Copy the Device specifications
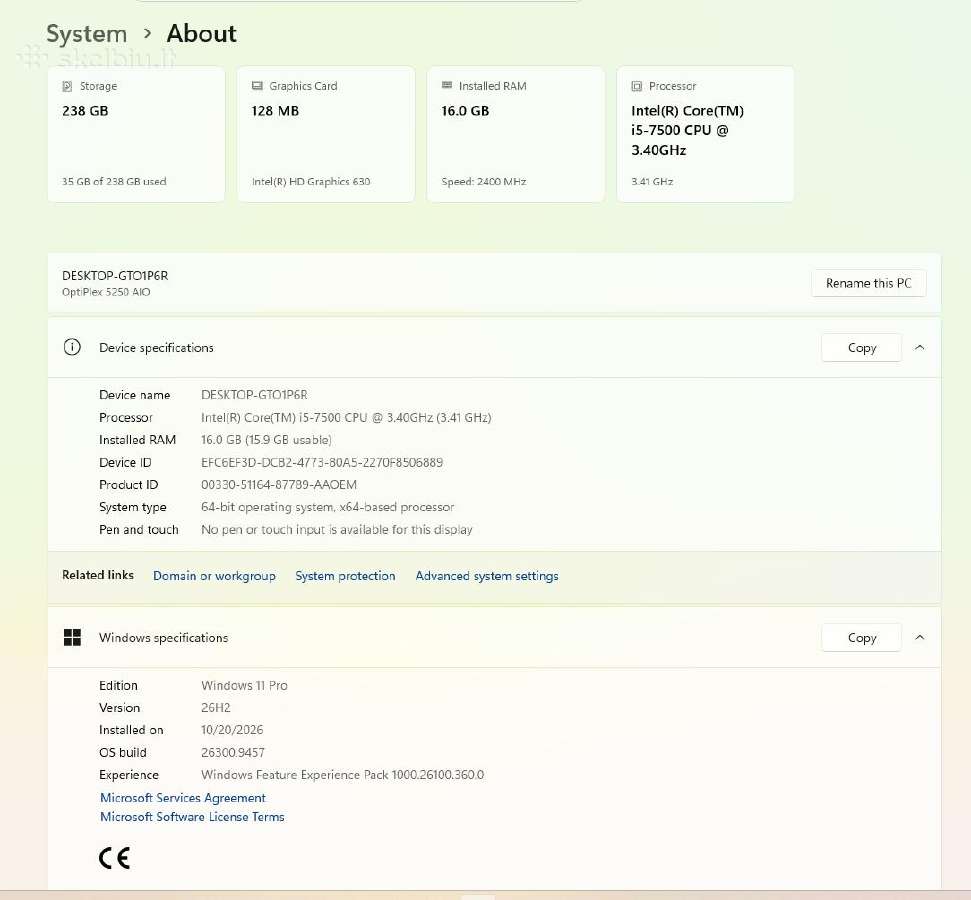Screen dimensions: 971x900 point(861,347)
